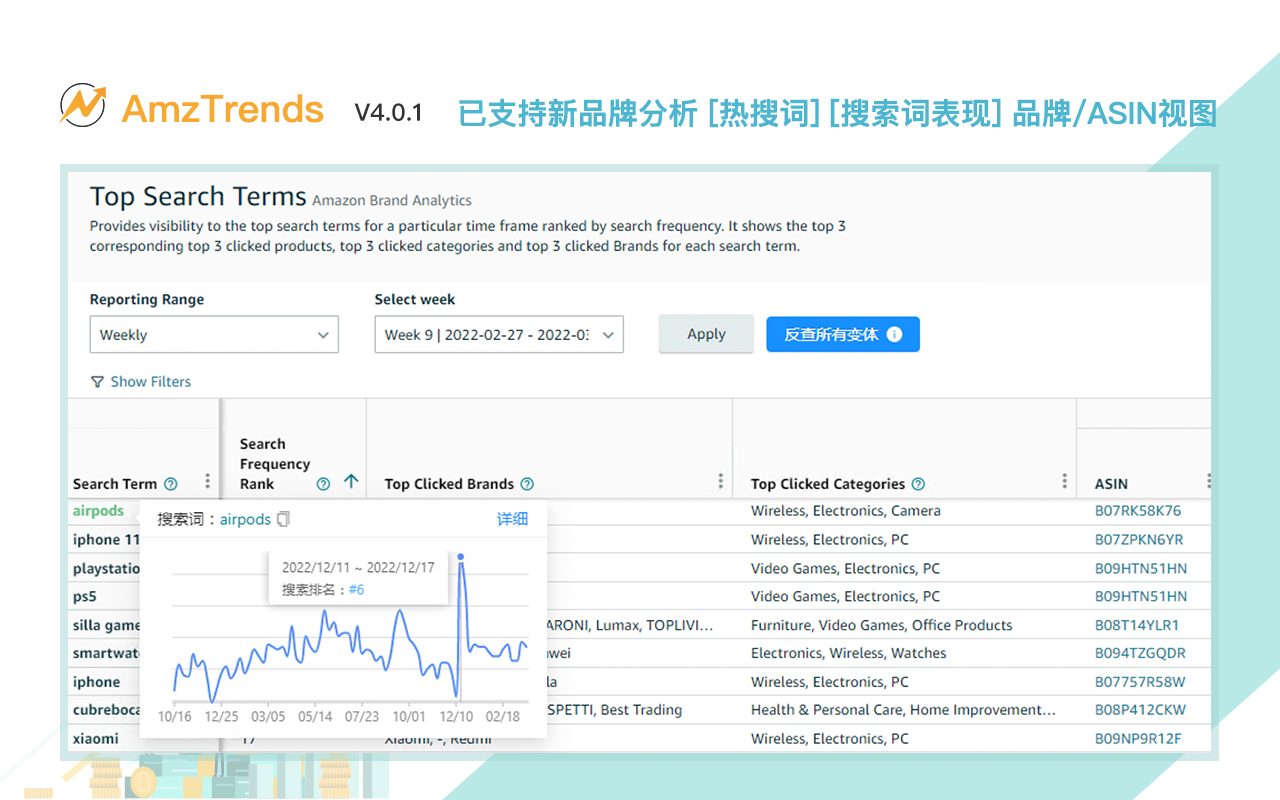The image size is (1280, 800).
Task: Click the Apply button
Action: (x=706, y=334)
